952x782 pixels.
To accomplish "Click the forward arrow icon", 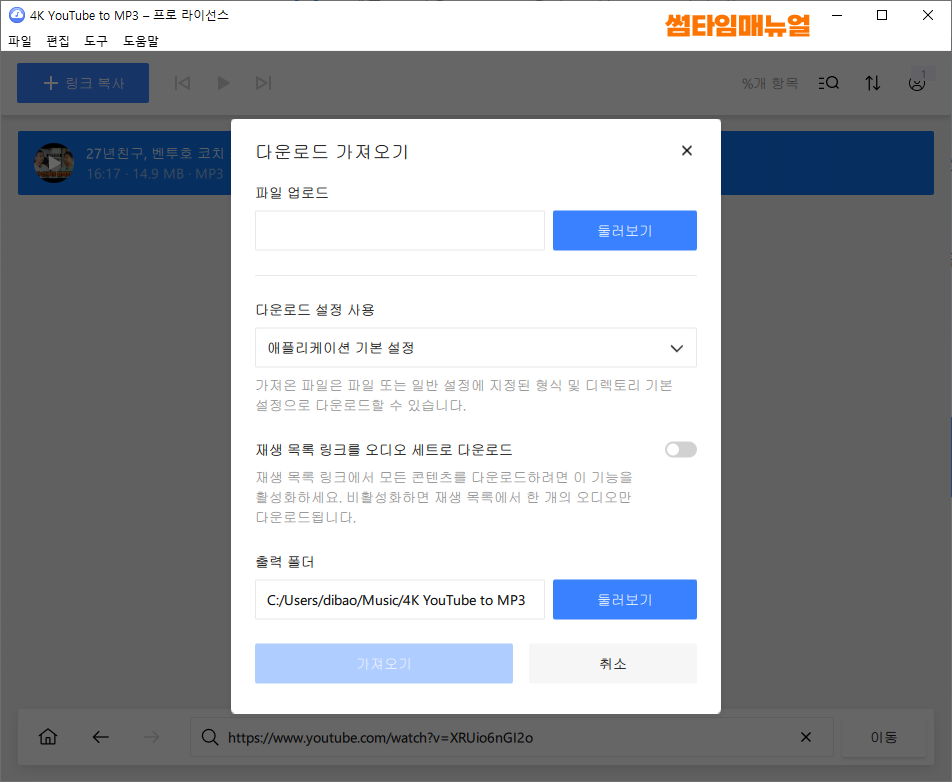I will click(x=151, y=737).
